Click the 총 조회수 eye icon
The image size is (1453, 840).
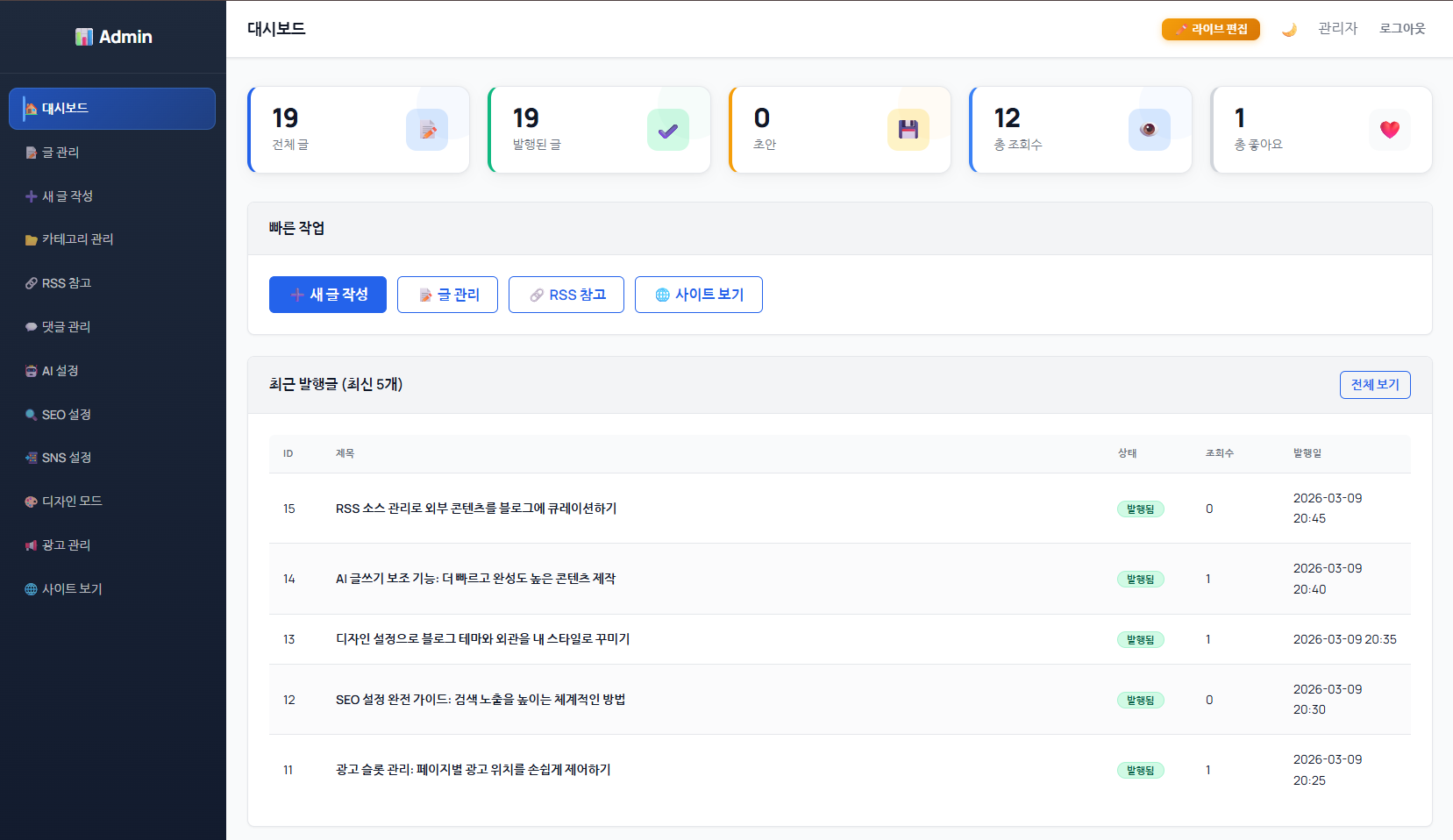[1149, 130]
